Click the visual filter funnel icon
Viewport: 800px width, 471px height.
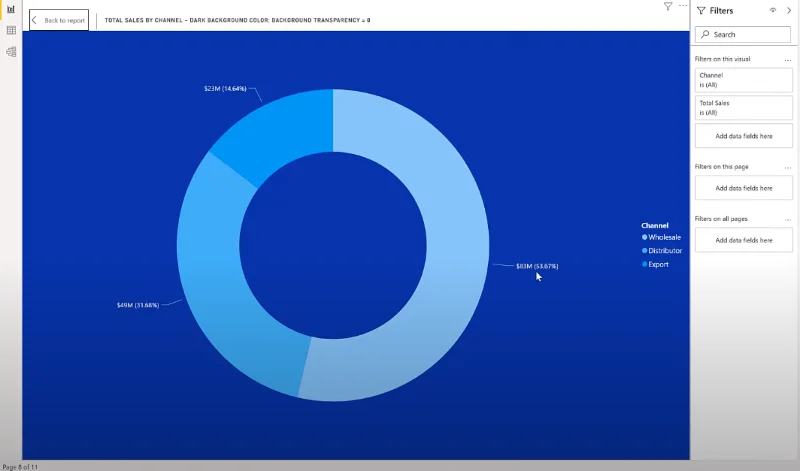point(668,6)
